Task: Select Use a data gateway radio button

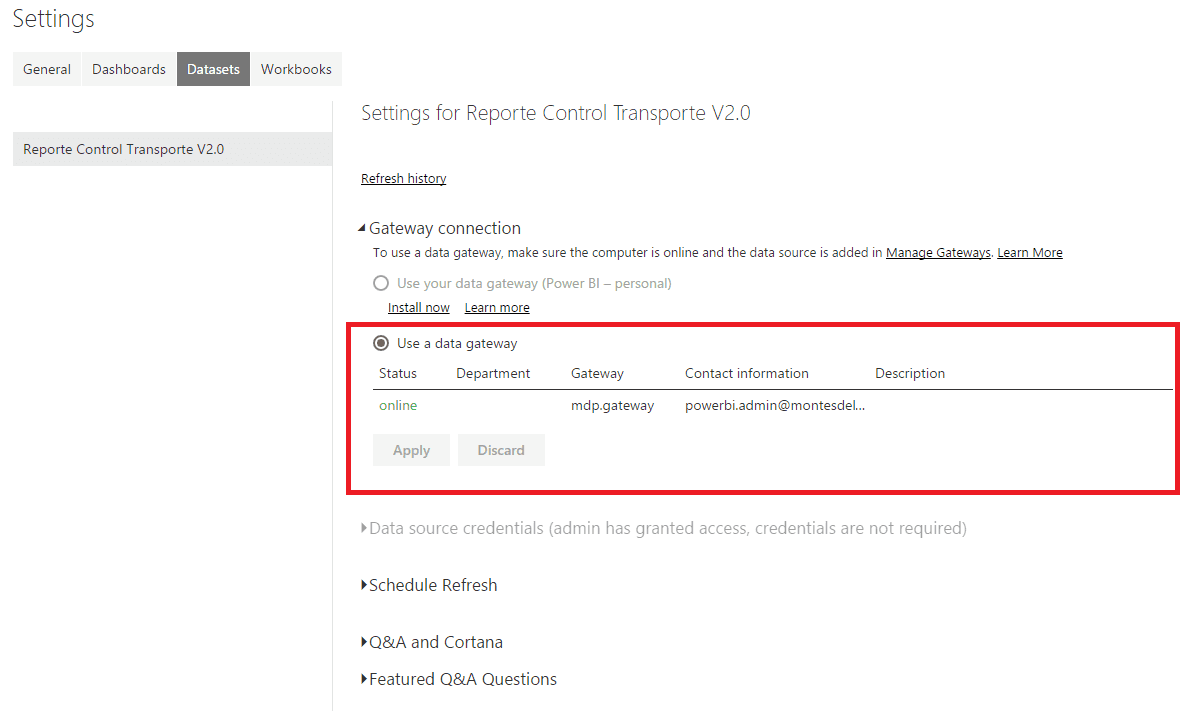Action: point(381,343)
